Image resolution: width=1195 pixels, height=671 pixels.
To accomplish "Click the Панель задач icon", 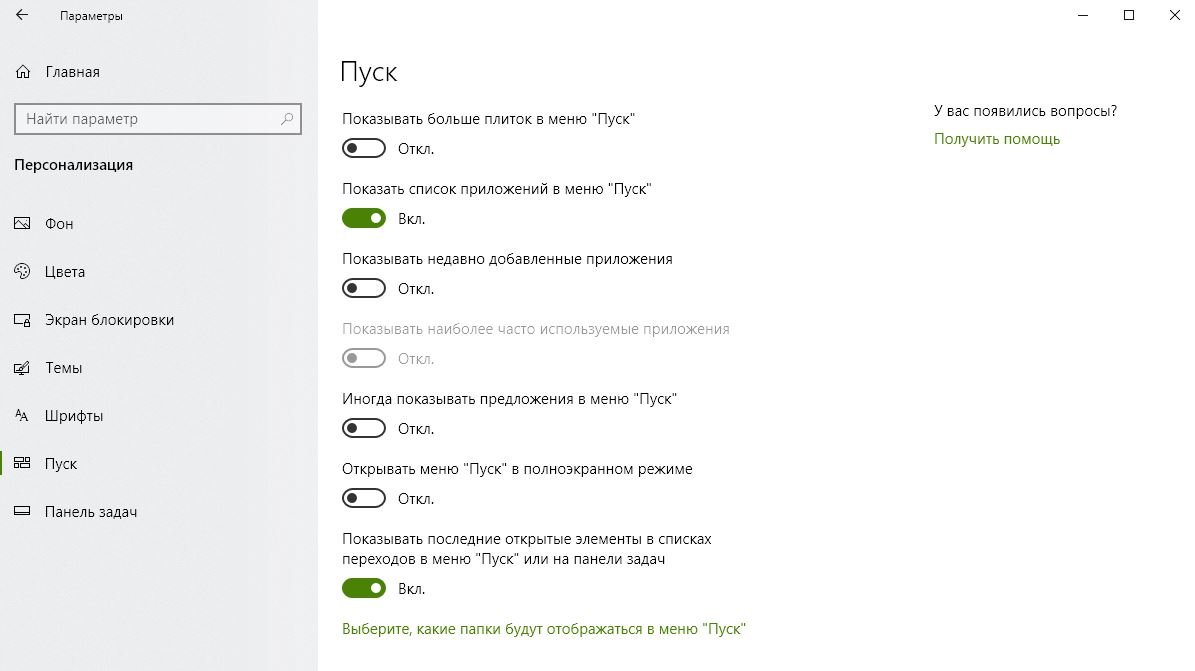I will pos(23,512).
